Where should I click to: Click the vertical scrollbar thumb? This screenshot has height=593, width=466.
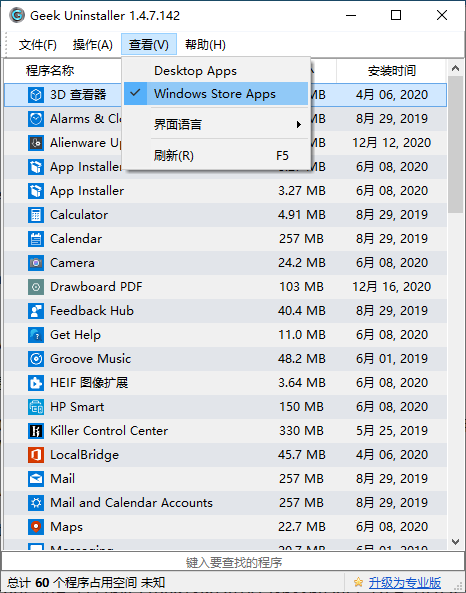click(455, 144)
